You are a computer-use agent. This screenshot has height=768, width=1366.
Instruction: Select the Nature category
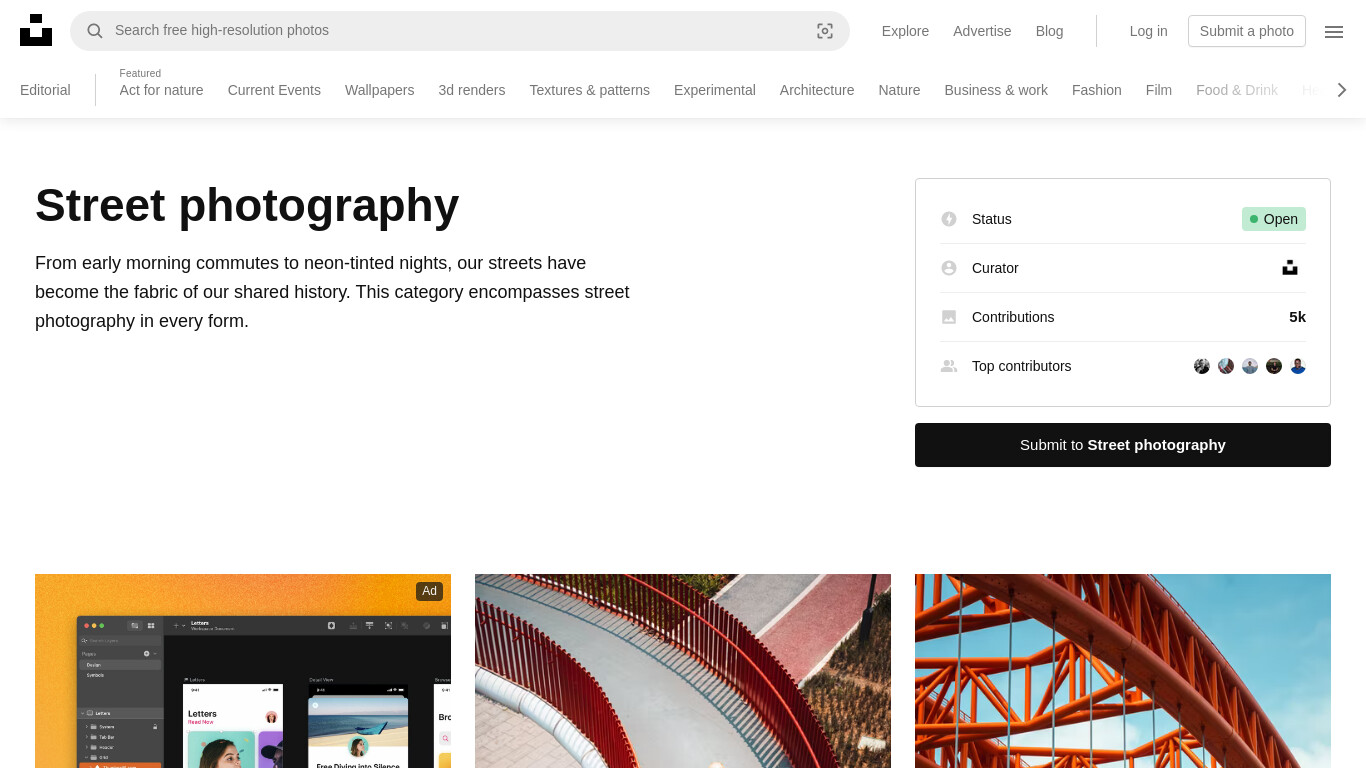point(899,90)
